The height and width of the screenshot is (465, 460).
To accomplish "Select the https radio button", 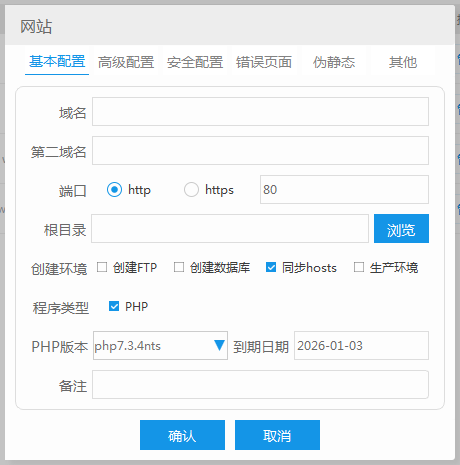I will click(x=191, y=190).
